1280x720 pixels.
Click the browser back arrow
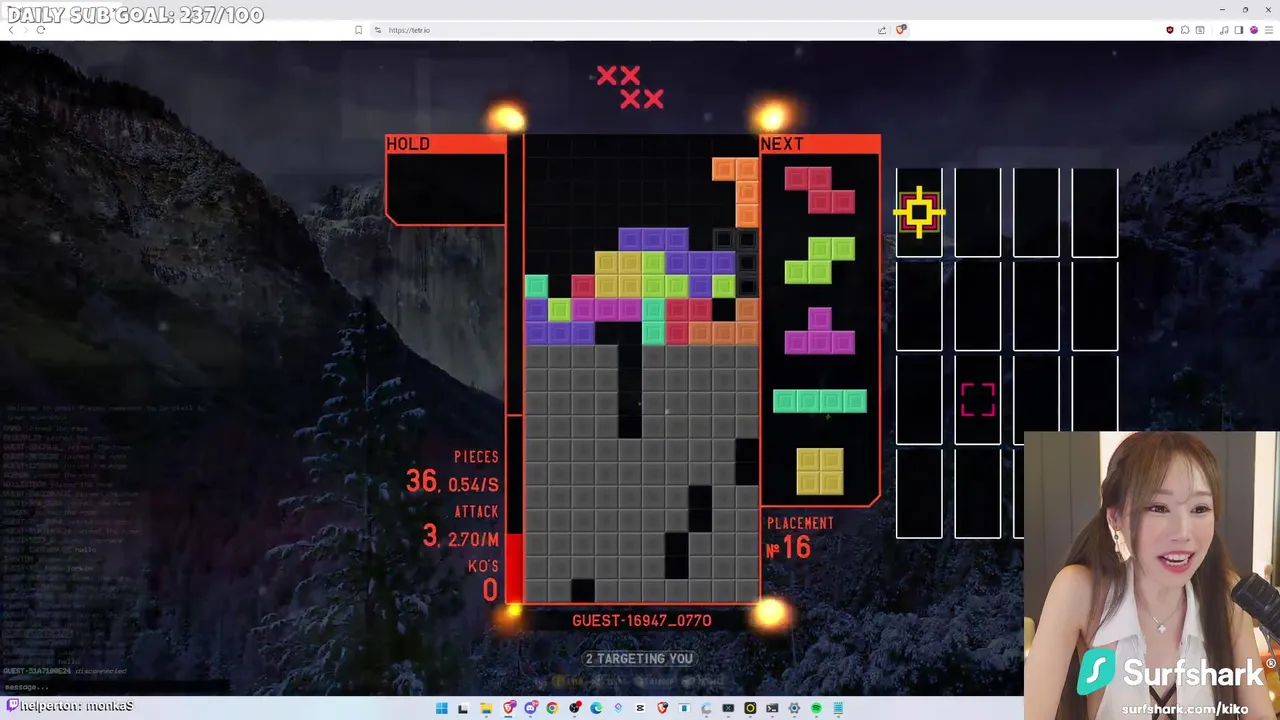pyautogui.click(x=11, y=30)
